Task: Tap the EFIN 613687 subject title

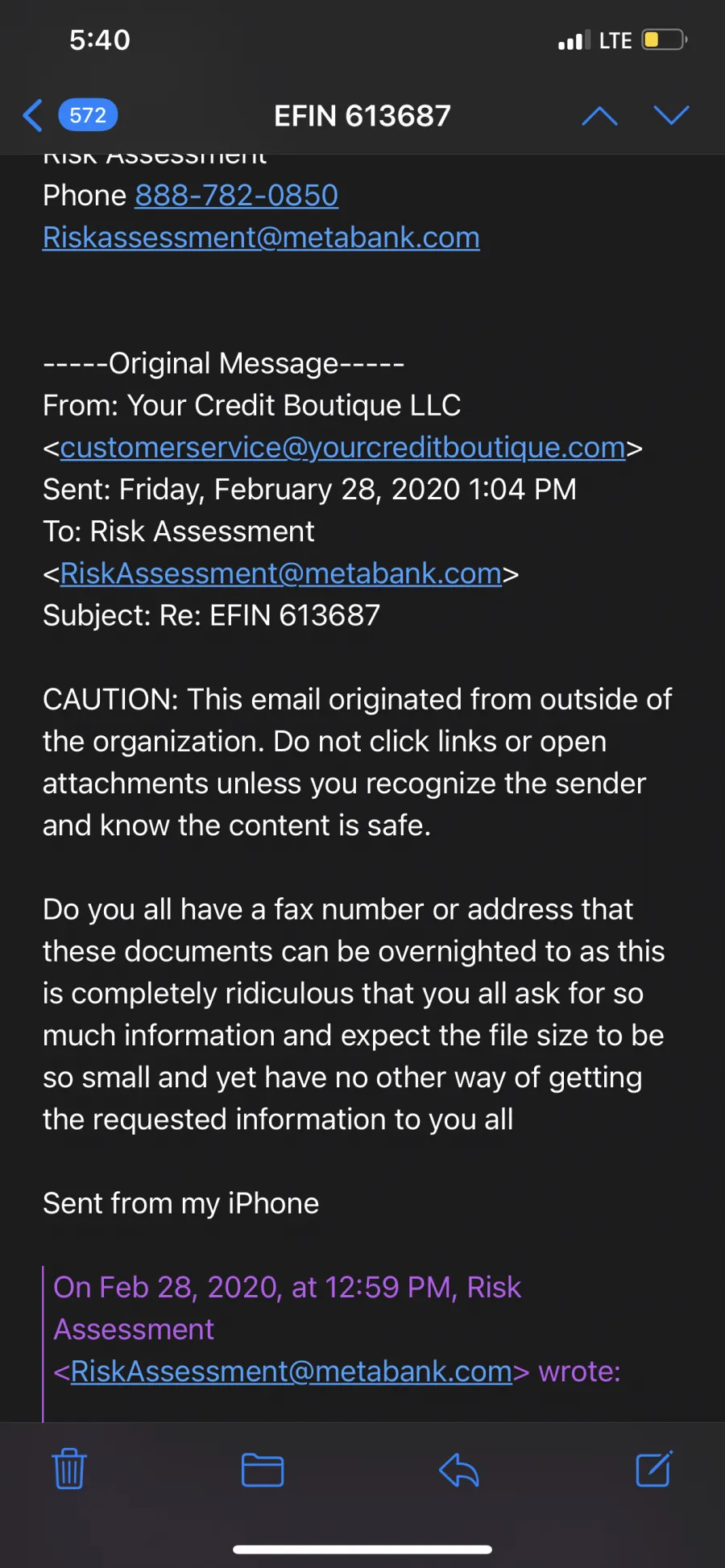Action: coord(362,116)
